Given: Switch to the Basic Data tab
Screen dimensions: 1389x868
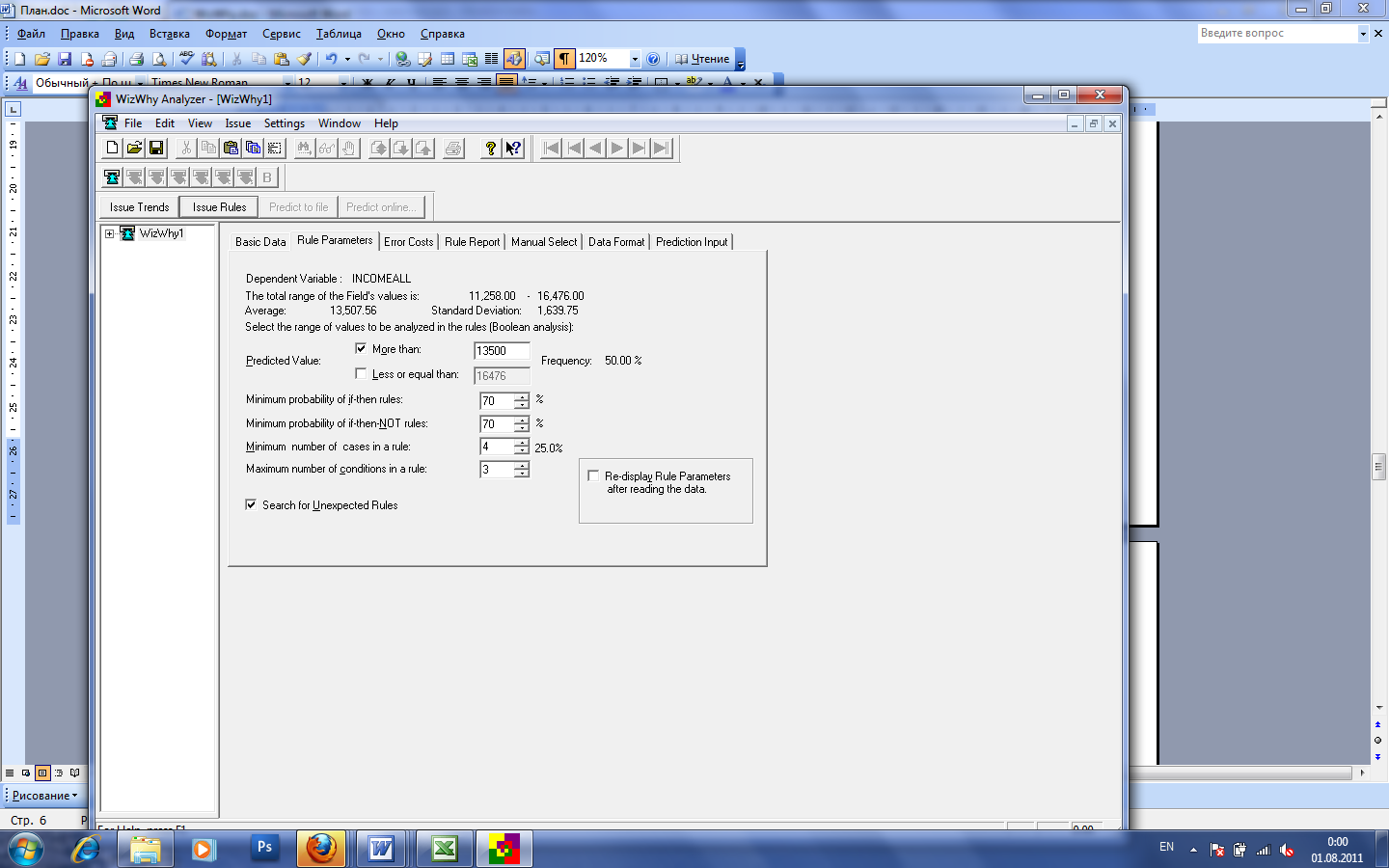Looking at the screenshot, I should (x=260, y=242).
